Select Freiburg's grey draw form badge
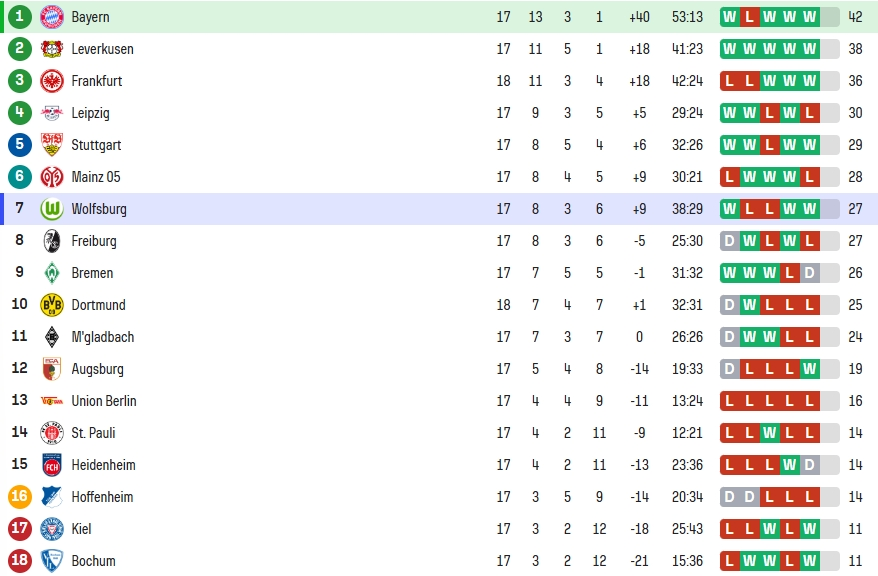This screenshot has width=878, height=576. point(729,241)
